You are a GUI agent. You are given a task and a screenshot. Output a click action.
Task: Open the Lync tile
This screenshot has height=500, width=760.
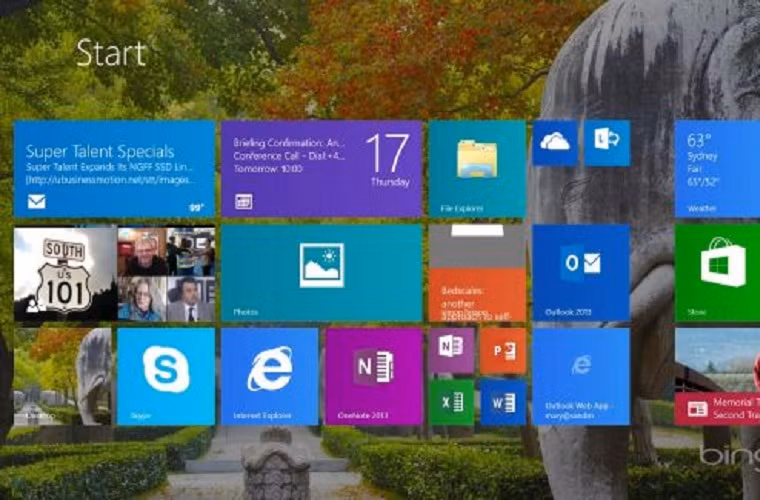click(607, 143)
